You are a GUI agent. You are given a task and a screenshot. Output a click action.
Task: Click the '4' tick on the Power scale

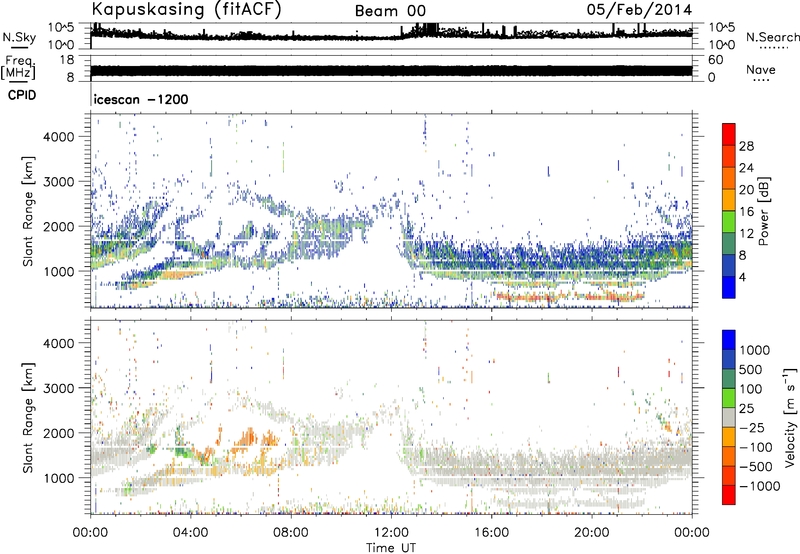742,277
